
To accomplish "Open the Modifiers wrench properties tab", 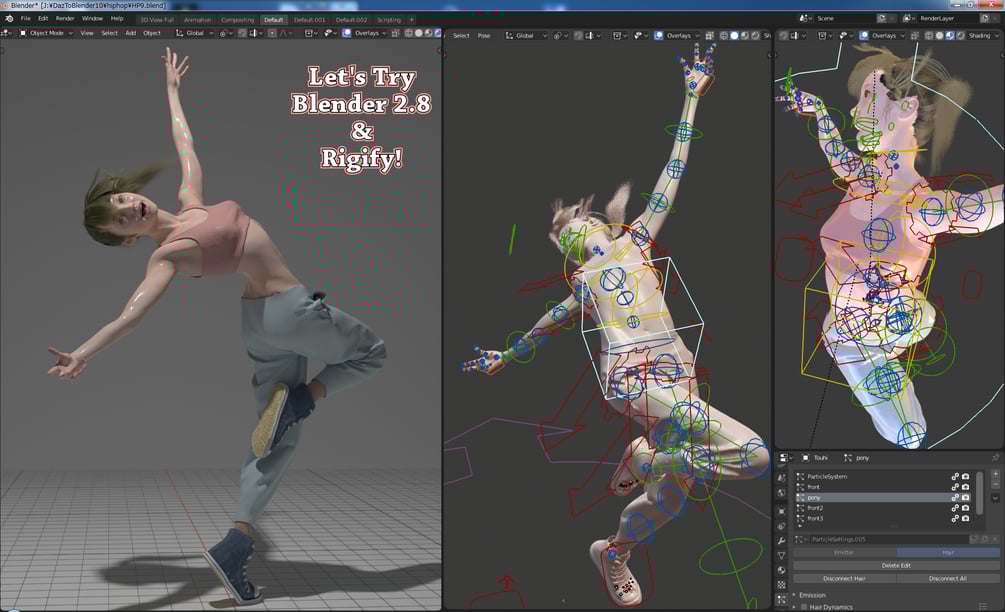I will point(781,541).
